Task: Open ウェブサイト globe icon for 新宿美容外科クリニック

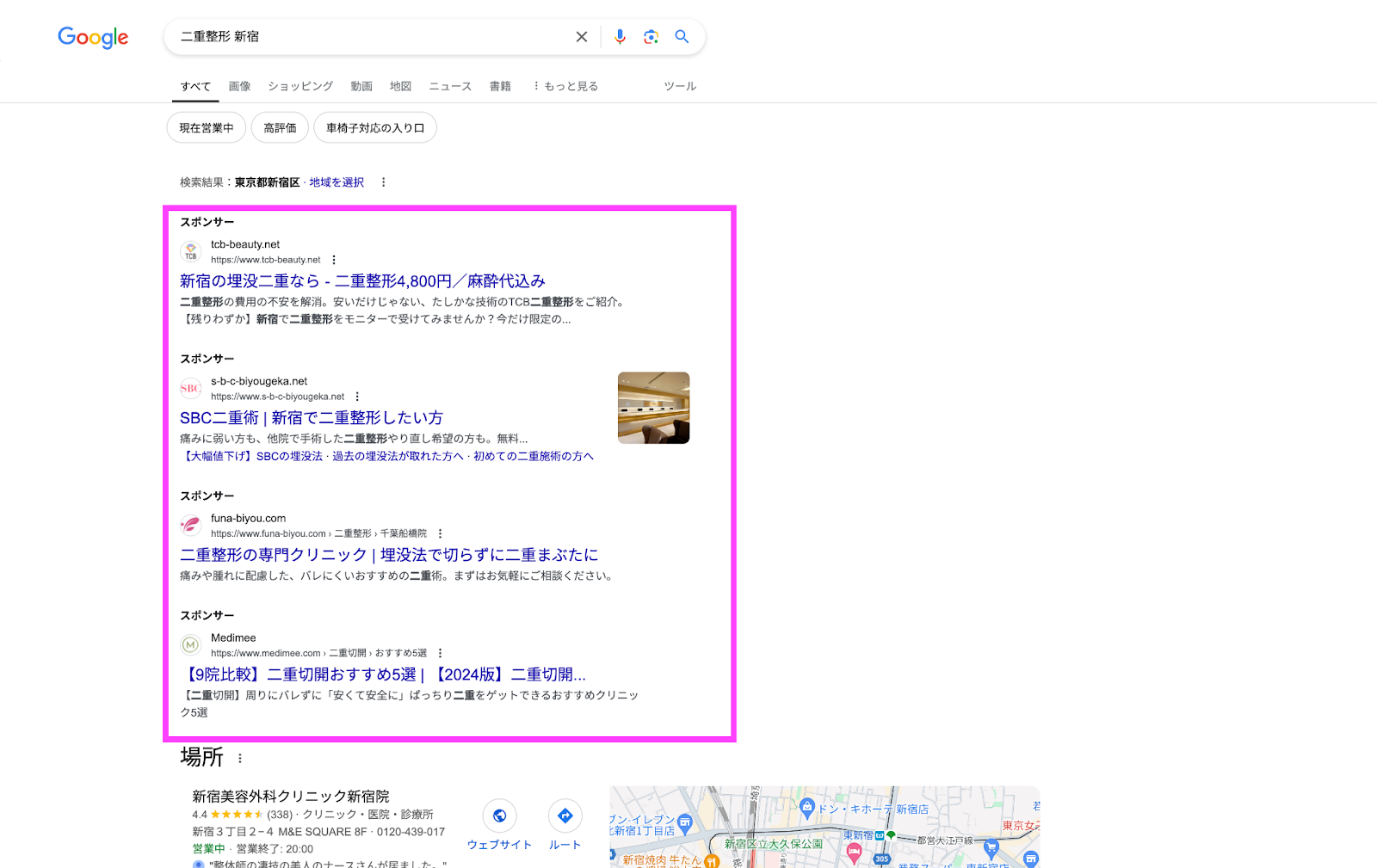Action: point(499,816)
